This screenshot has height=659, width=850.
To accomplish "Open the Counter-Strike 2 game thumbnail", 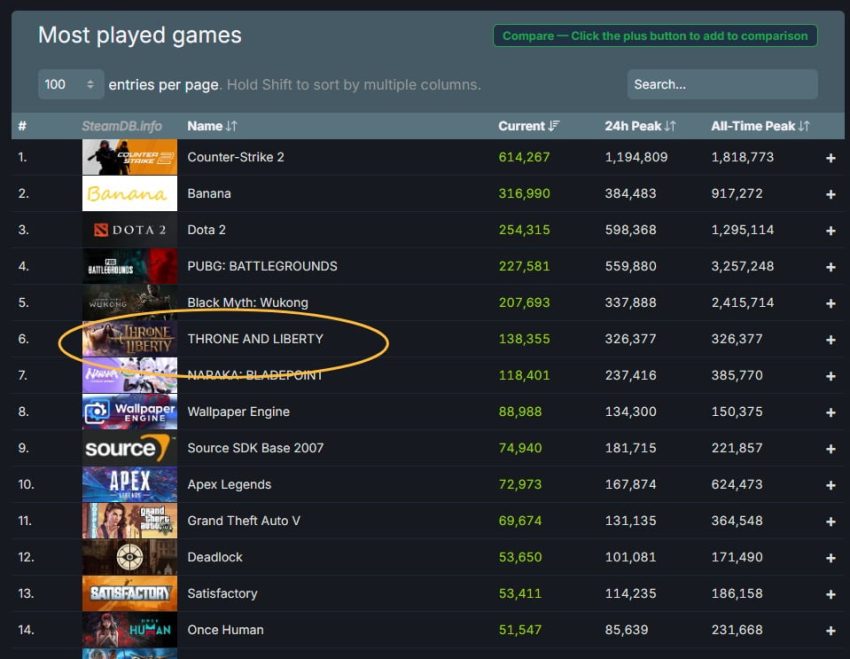I will click(x=130, y=157).
